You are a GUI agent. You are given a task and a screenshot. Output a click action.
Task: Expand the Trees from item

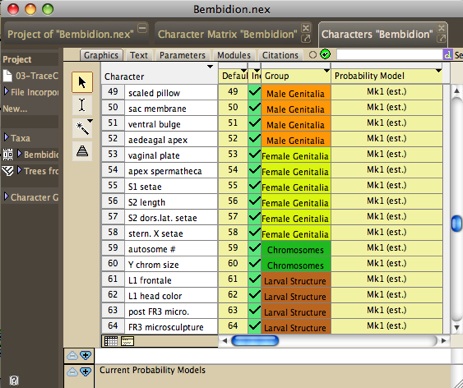coord(19,170)
